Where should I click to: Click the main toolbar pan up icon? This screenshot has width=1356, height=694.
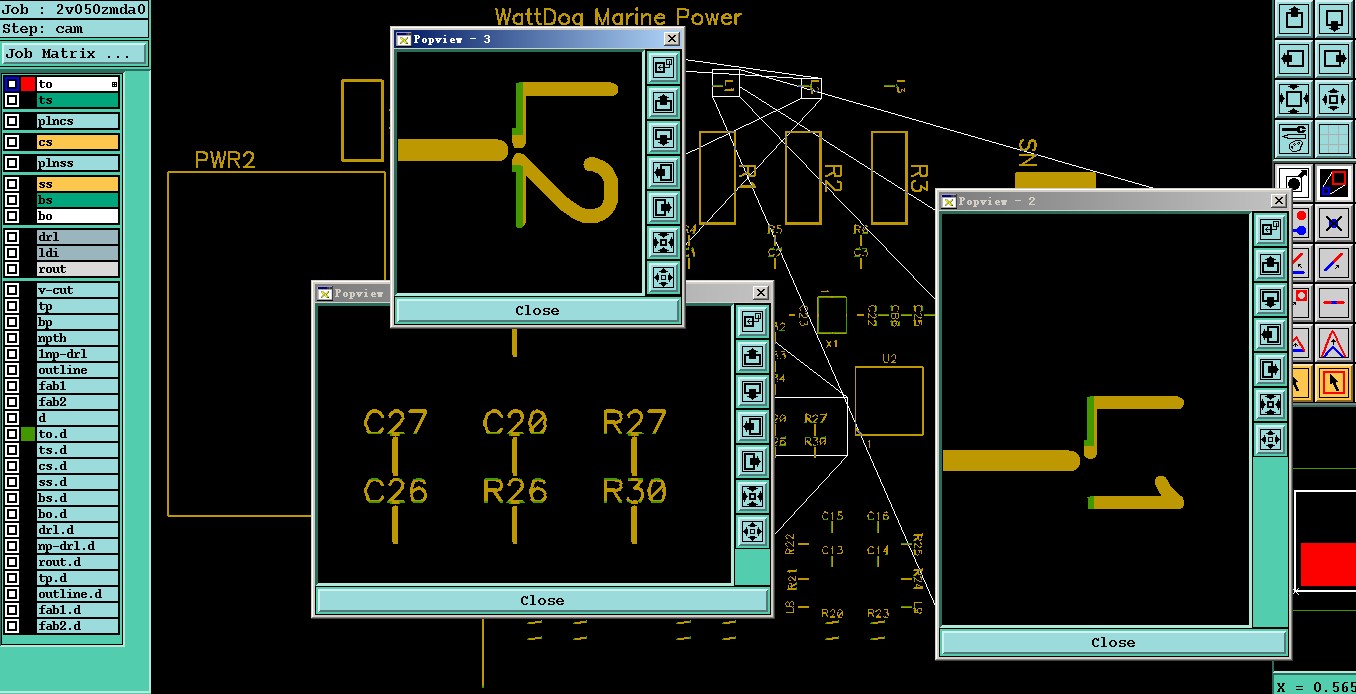click(1294, 18)
